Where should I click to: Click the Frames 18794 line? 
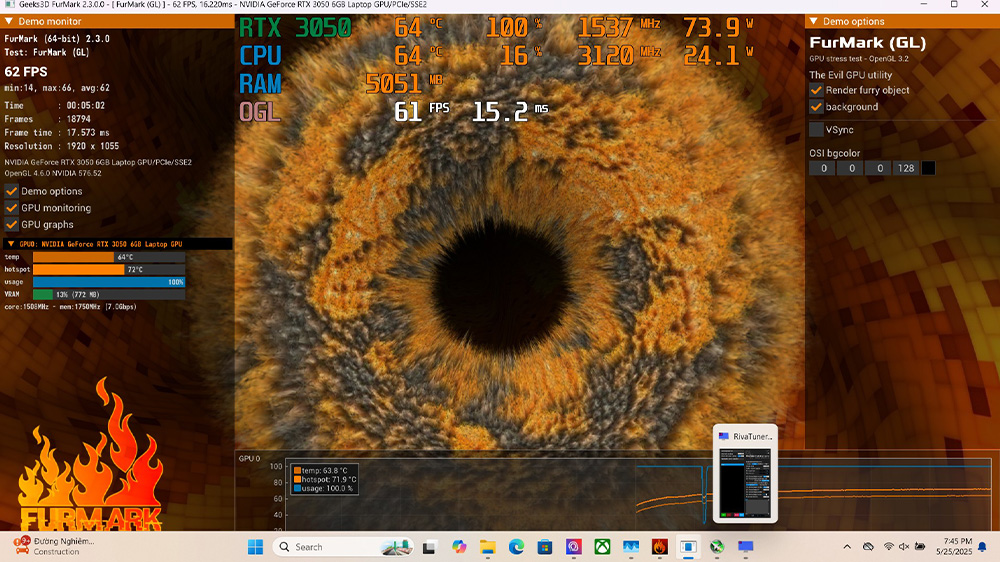coord(48,119)
